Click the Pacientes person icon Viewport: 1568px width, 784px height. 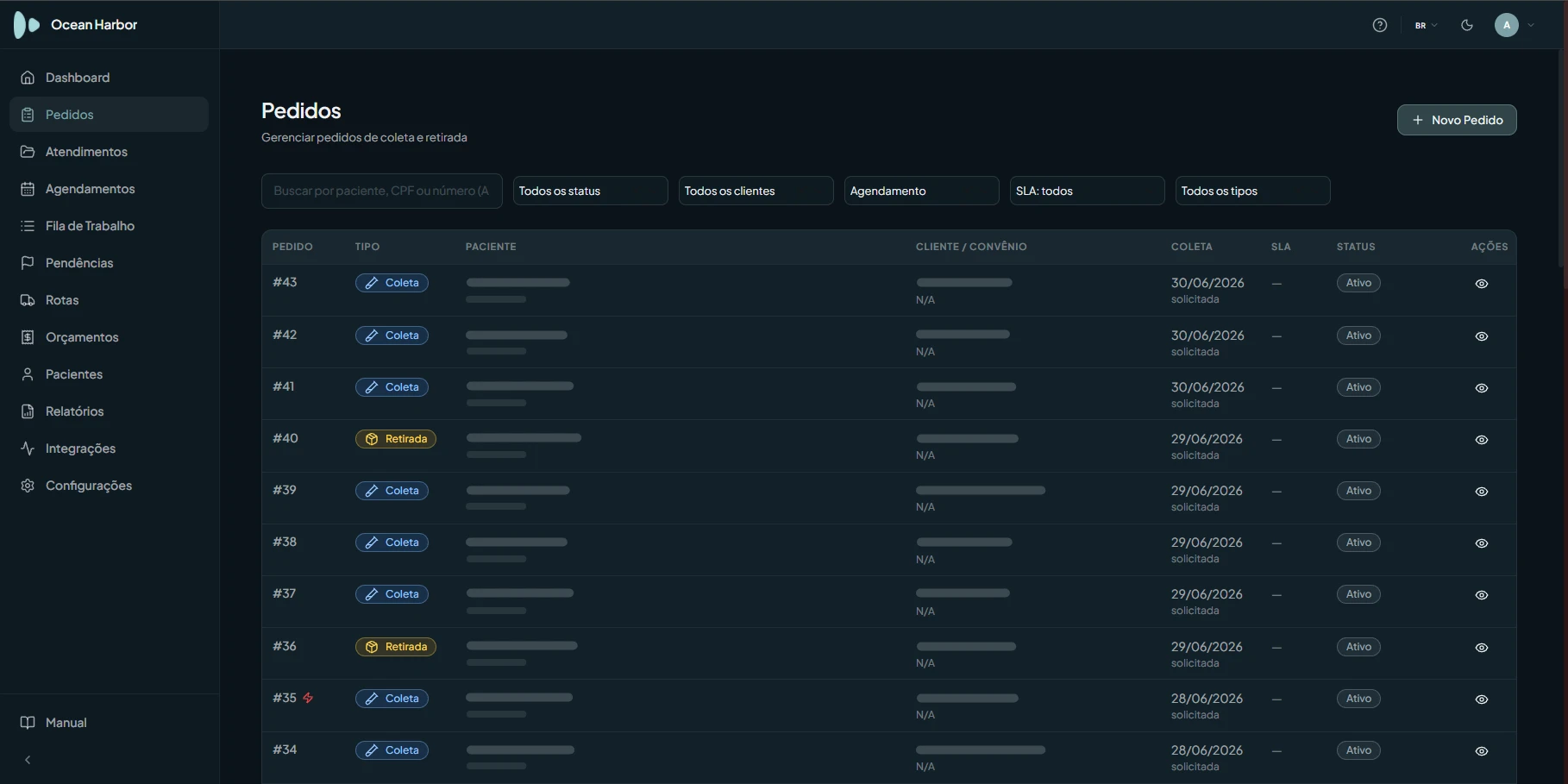[x=28, y=374]
